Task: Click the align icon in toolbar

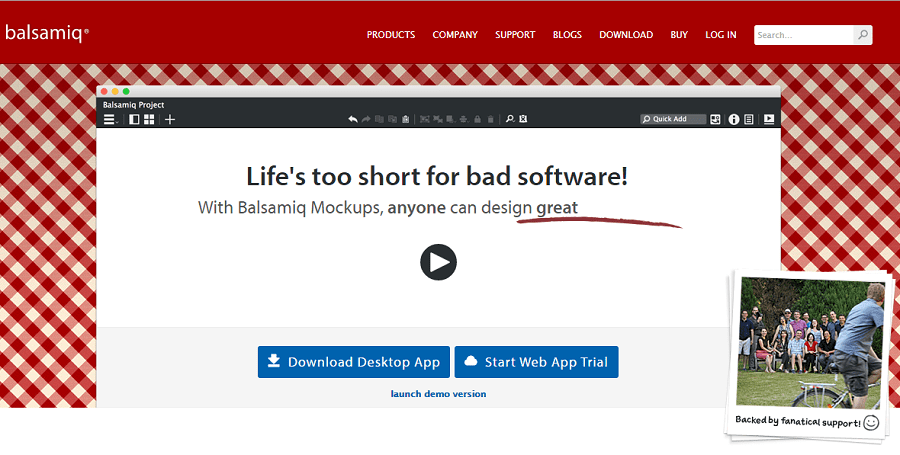Action: coord(464,119)
